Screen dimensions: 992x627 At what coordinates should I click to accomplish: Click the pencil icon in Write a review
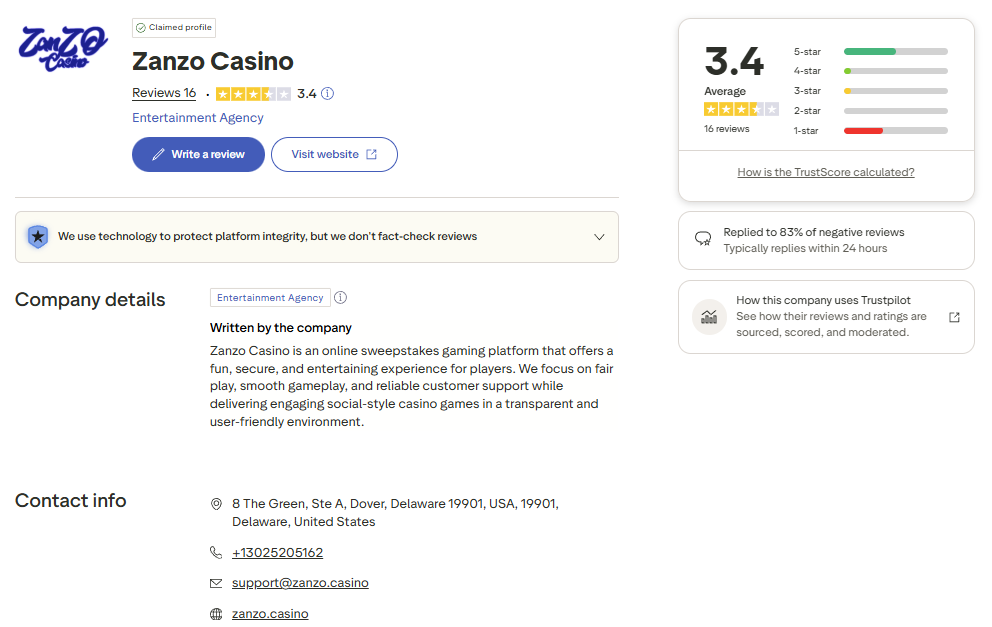coord(158,155)
